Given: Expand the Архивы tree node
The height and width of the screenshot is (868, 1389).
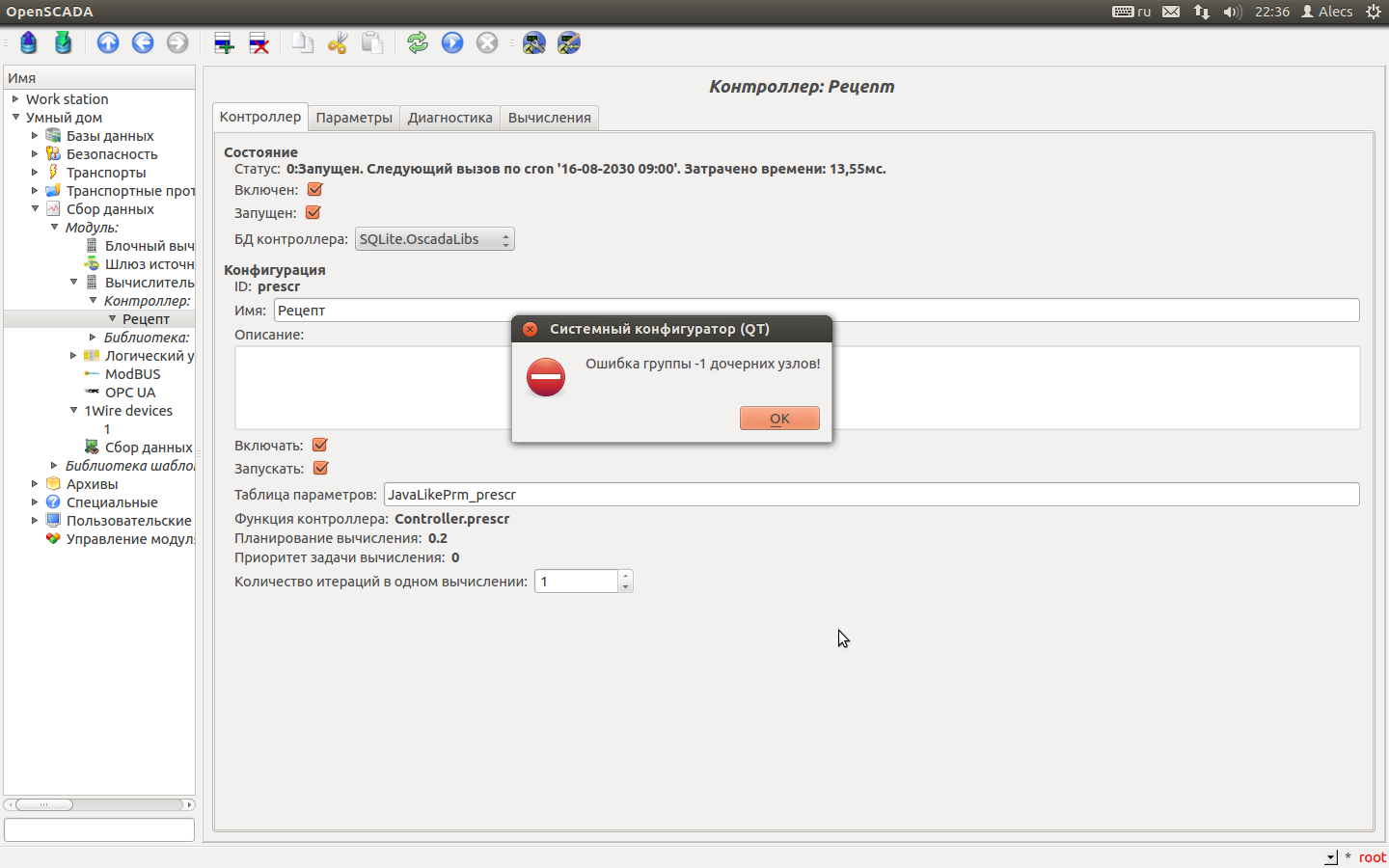Looking at the screenshot, I should (x=35, y=484).
